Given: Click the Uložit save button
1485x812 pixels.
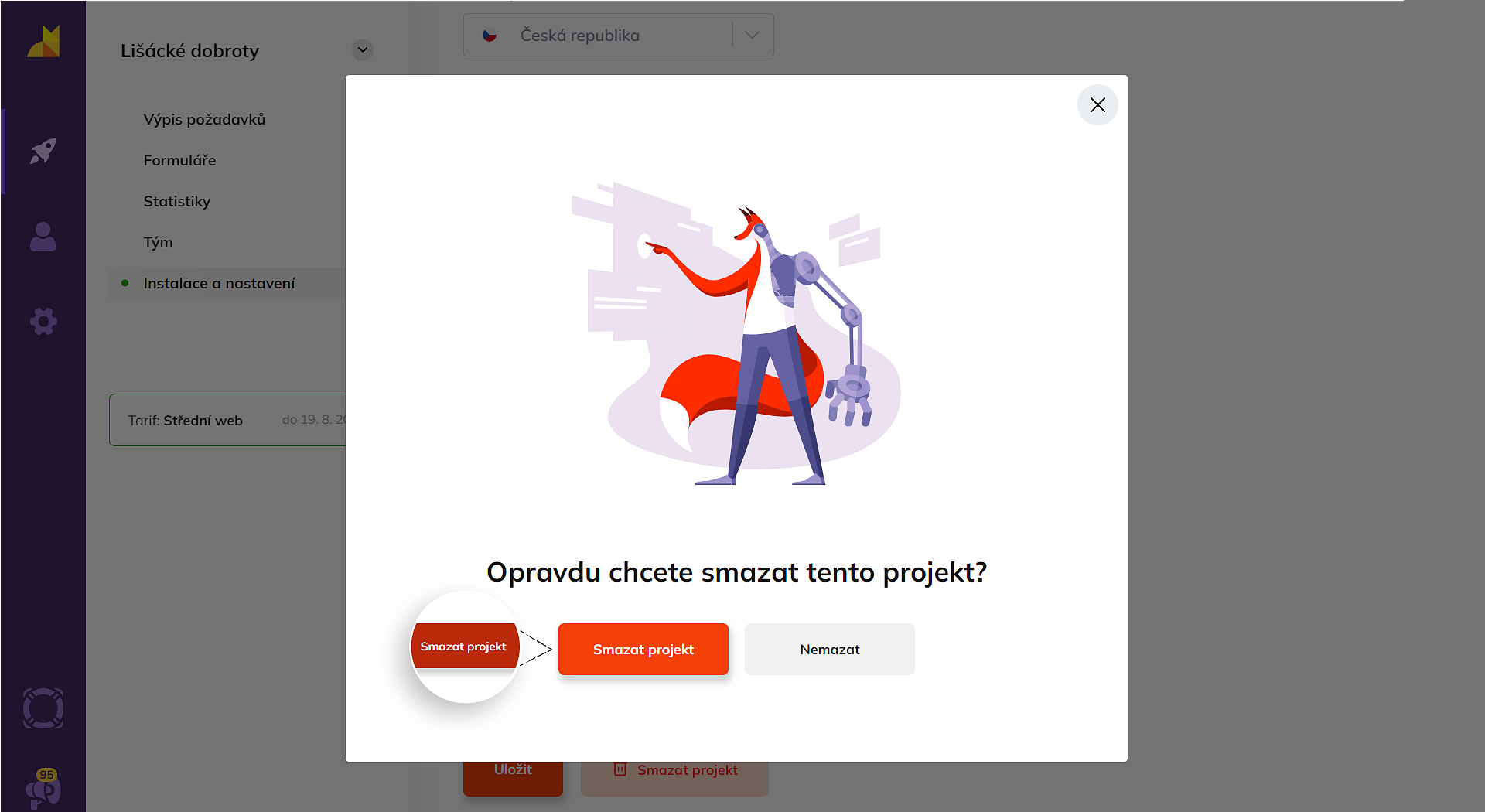Looking at the screenshot, I should tap(513, 776).
